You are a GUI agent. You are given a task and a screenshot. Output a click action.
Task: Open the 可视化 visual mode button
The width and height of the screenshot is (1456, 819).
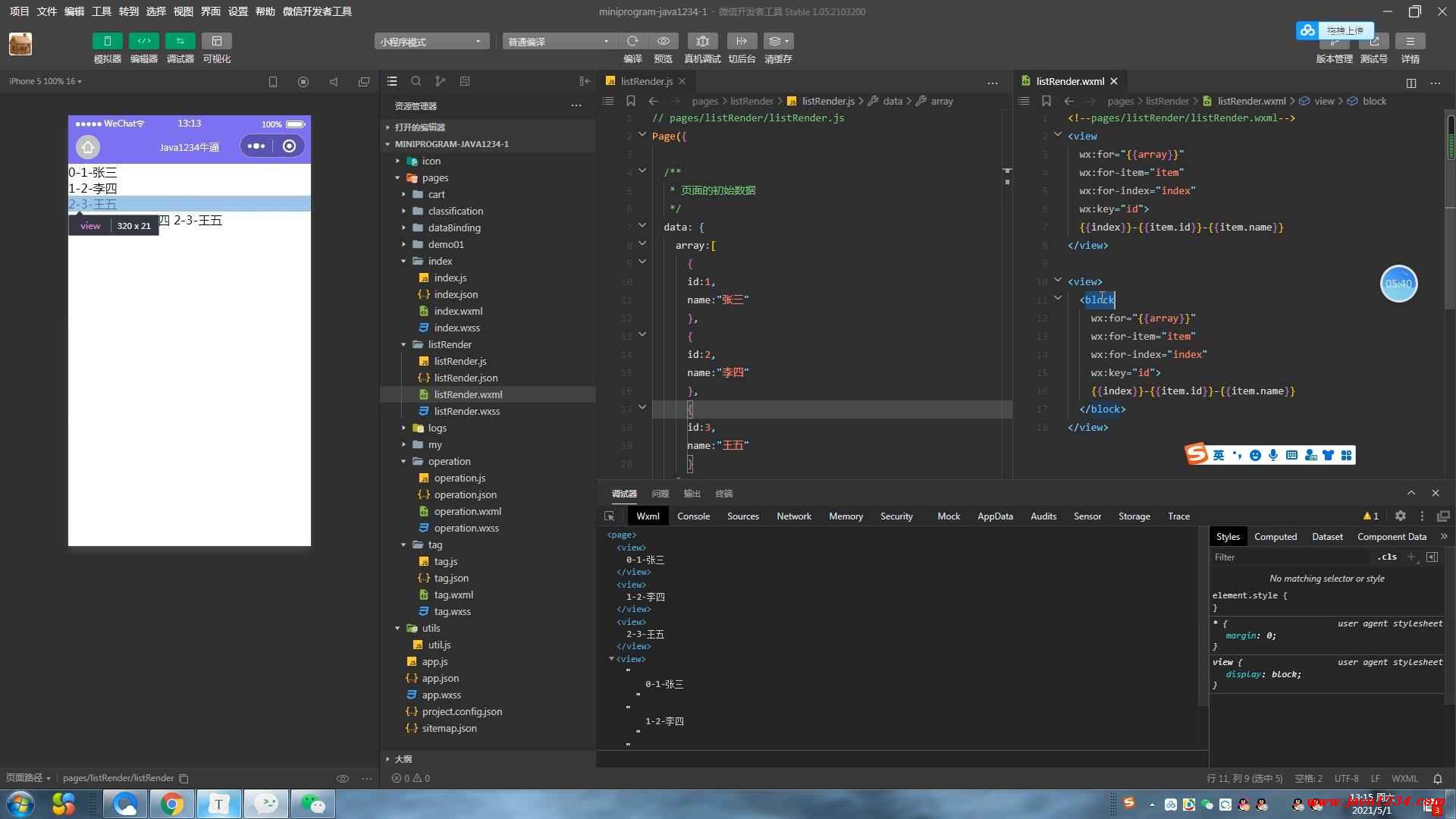click(x=216, y=41)
